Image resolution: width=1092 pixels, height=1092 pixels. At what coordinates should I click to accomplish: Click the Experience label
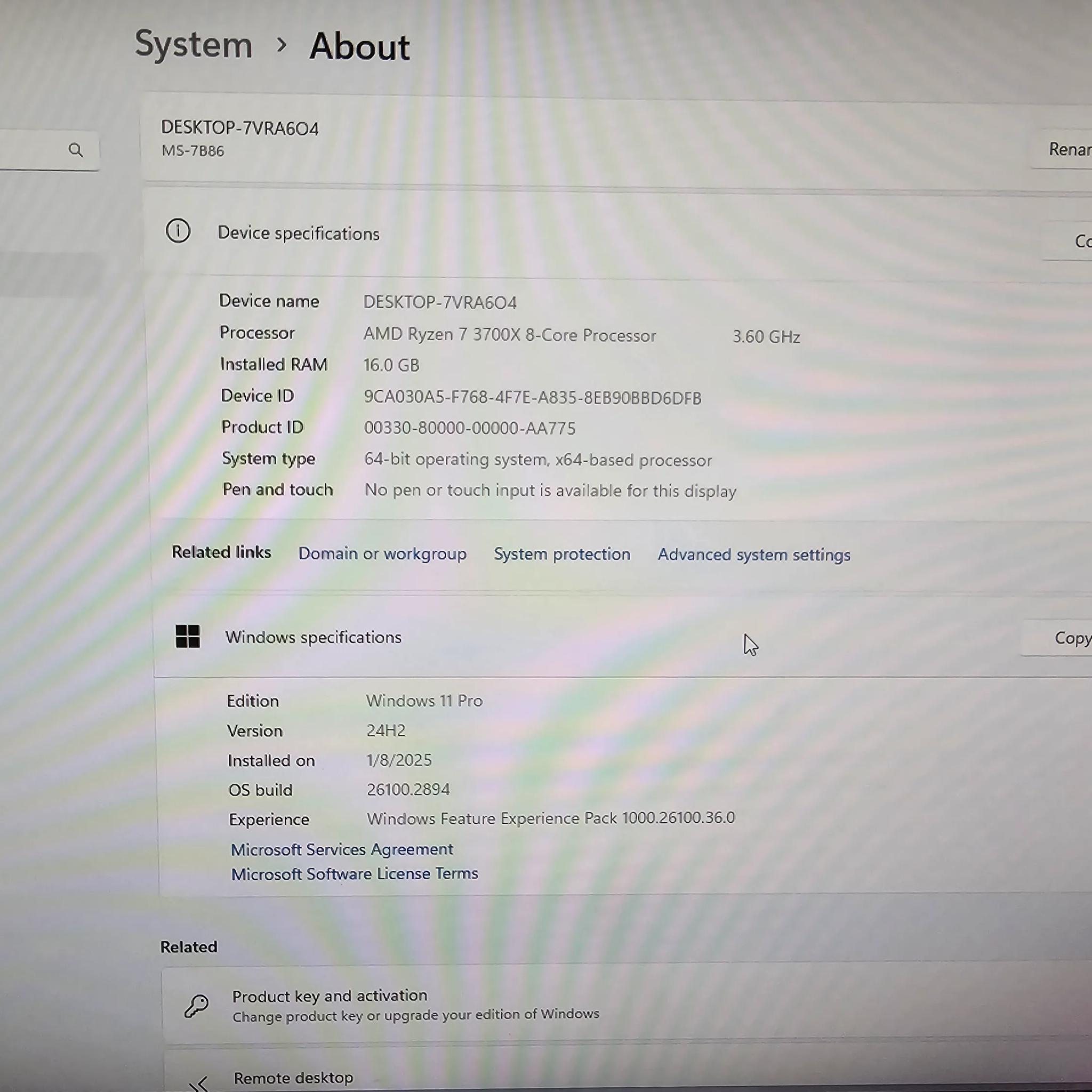pos(269,820)
